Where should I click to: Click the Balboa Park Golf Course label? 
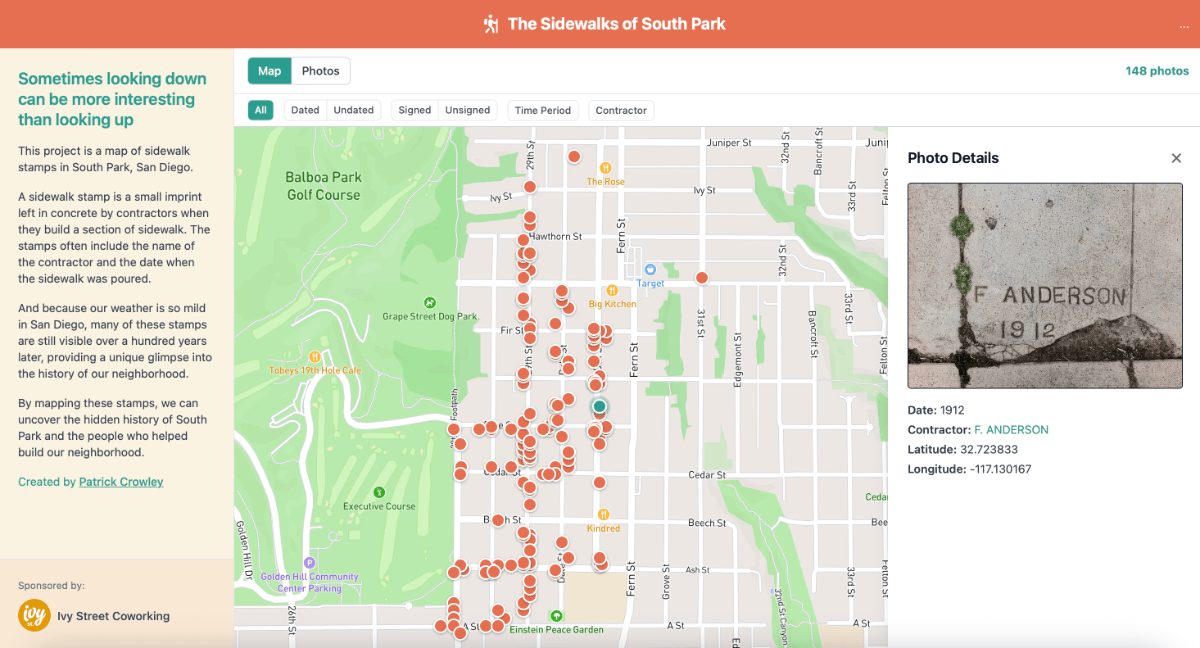[x=323, y=186]
